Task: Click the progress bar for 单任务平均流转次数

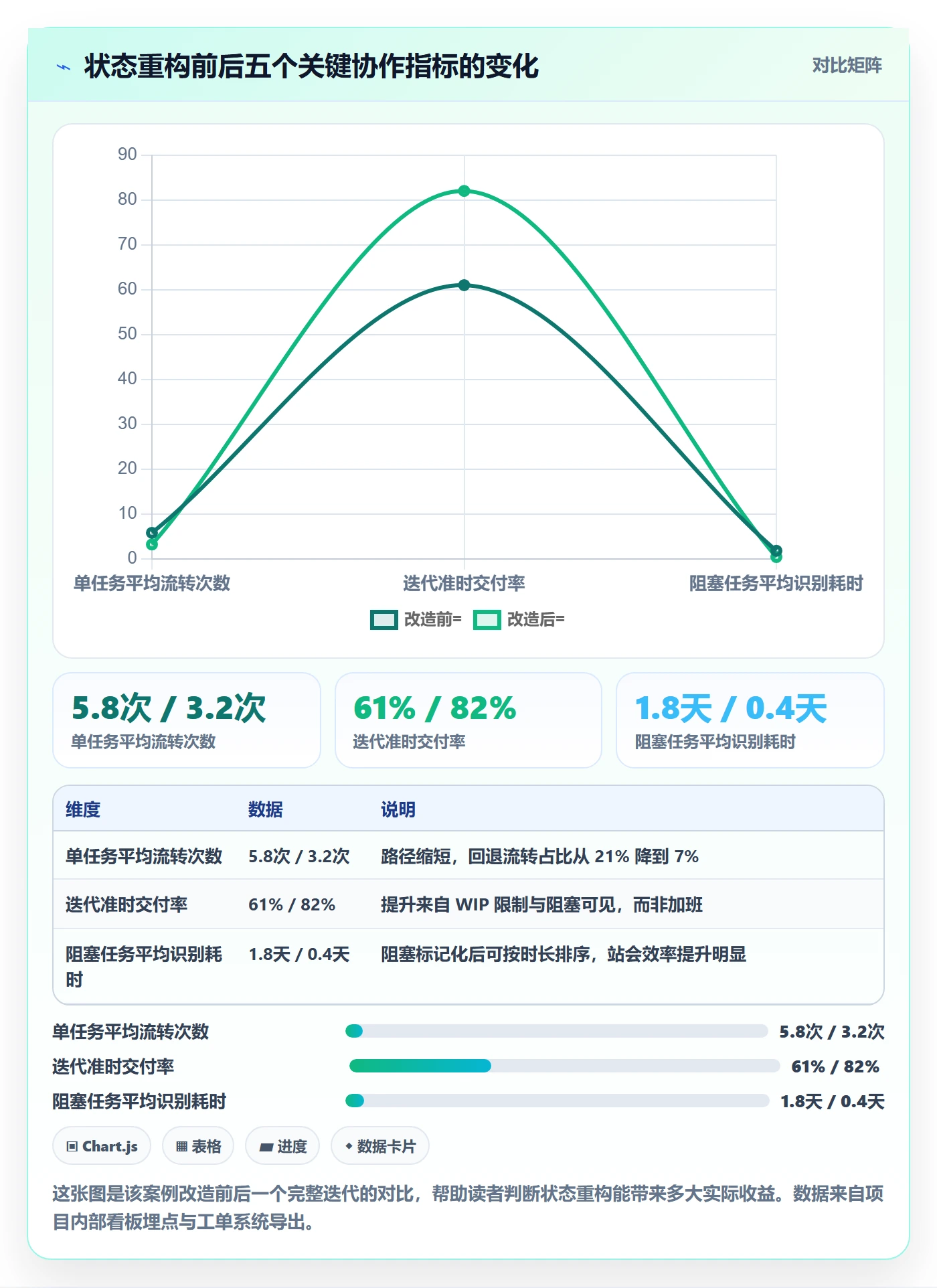Action: click(x=557, y=1031)
